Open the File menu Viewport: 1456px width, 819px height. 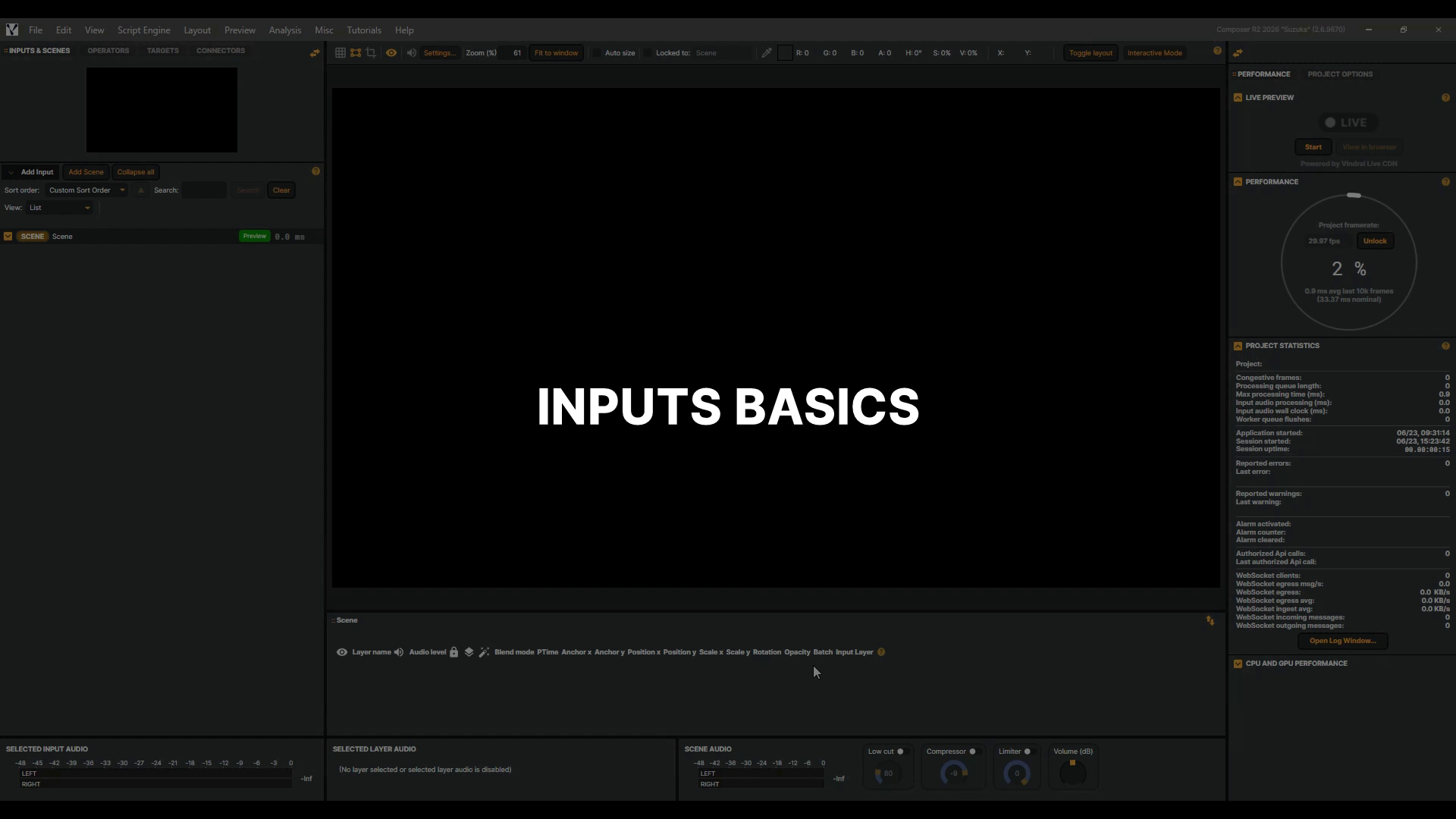[x=36, y=30]
